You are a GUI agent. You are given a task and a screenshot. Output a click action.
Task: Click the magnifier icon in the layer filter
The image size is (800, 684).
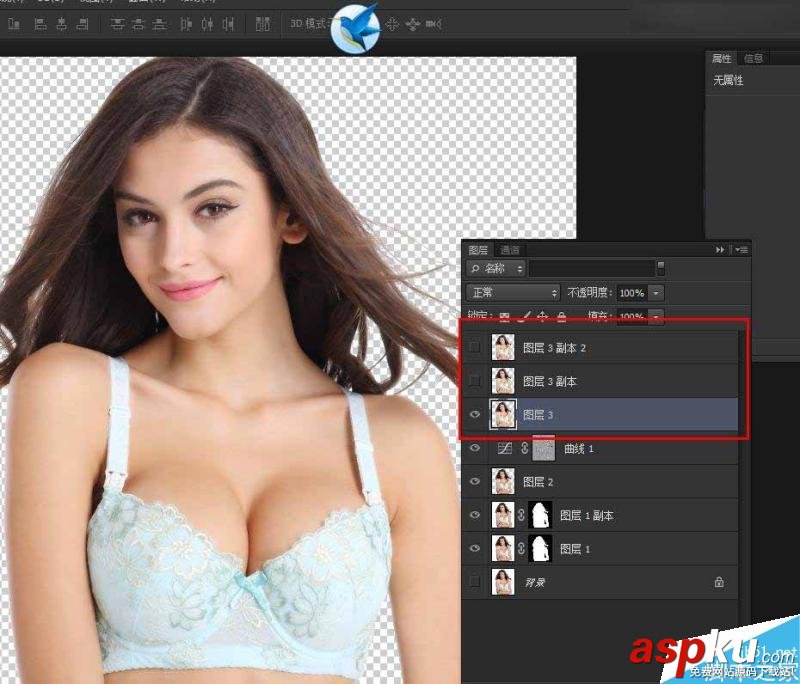click(x=475, y=268)
